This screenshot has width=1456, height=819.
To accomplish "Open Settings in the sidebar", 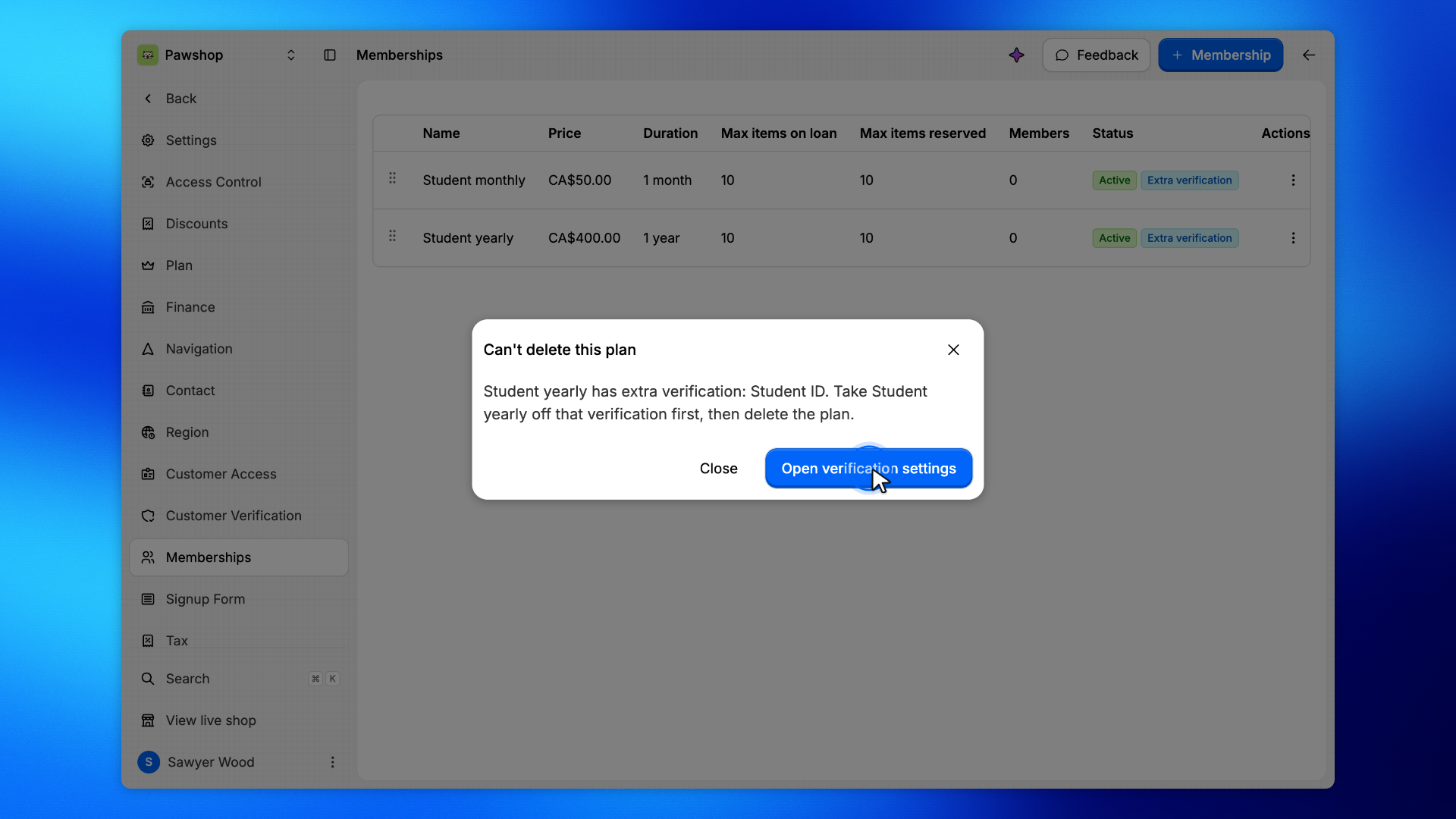I will coord(239,140).
